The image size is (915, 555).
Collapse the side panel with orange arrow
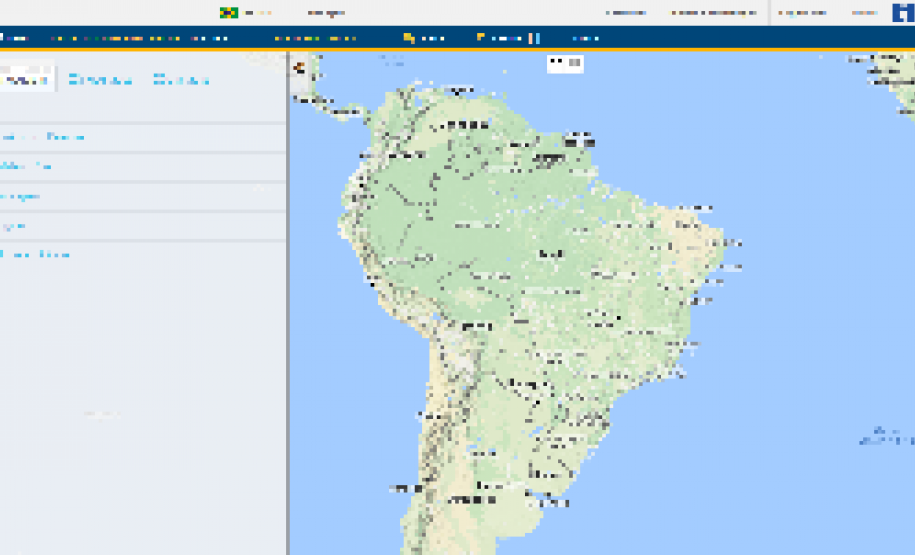pyautogui.click(x=299, y=68)
